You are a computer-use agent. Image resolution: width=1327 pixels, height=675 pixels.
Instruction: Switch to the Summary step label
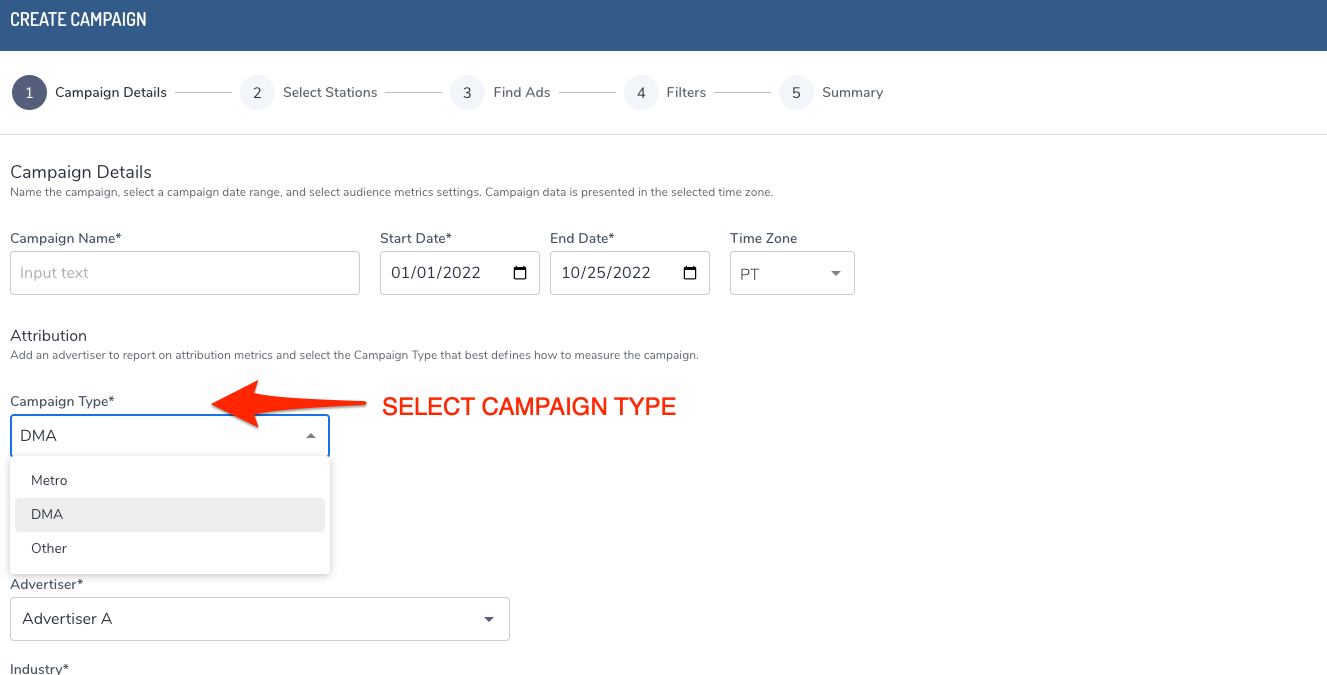point(852,92)
